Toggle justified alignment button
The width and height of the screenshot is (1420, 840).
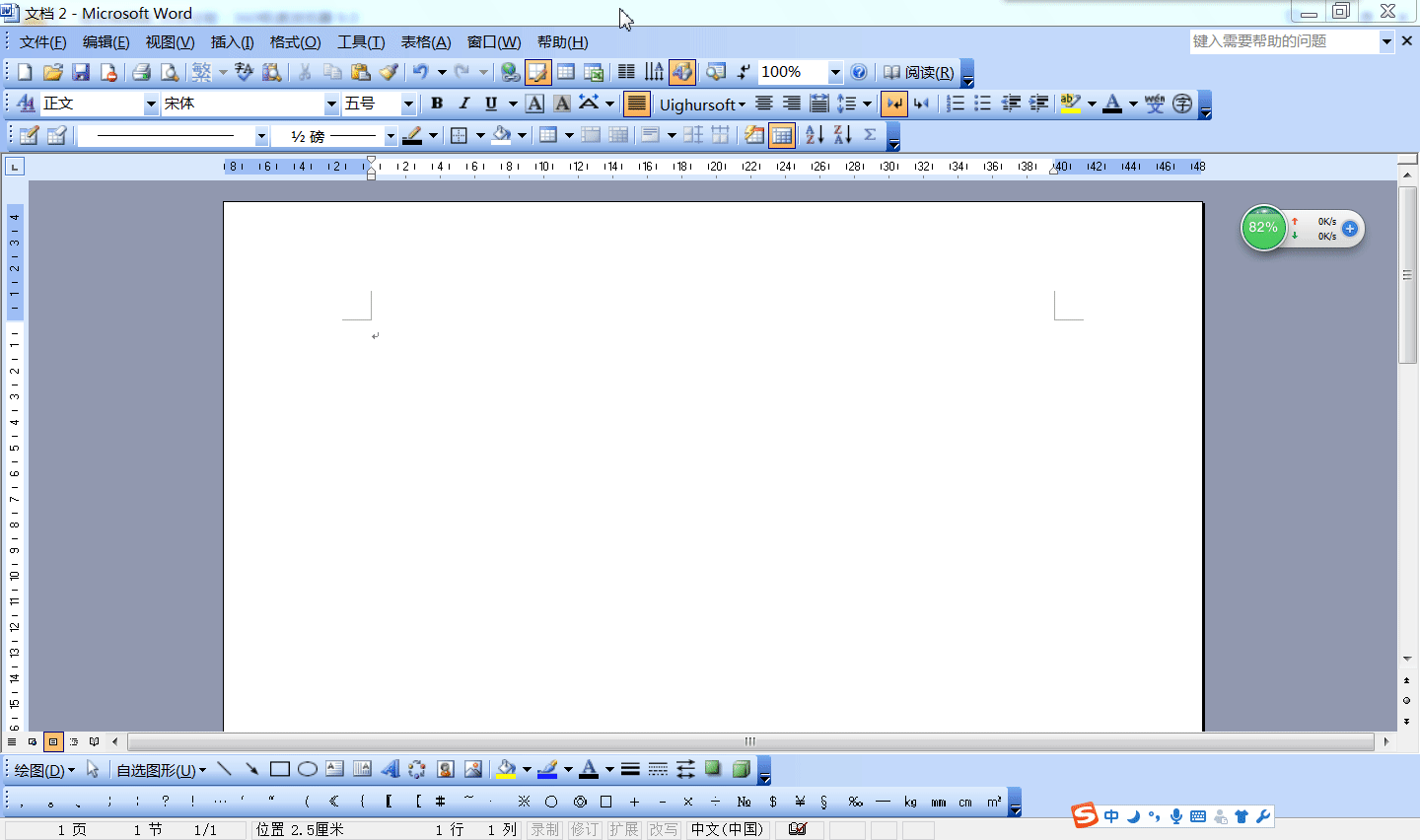pyautogui.click(x=637, y=104)
